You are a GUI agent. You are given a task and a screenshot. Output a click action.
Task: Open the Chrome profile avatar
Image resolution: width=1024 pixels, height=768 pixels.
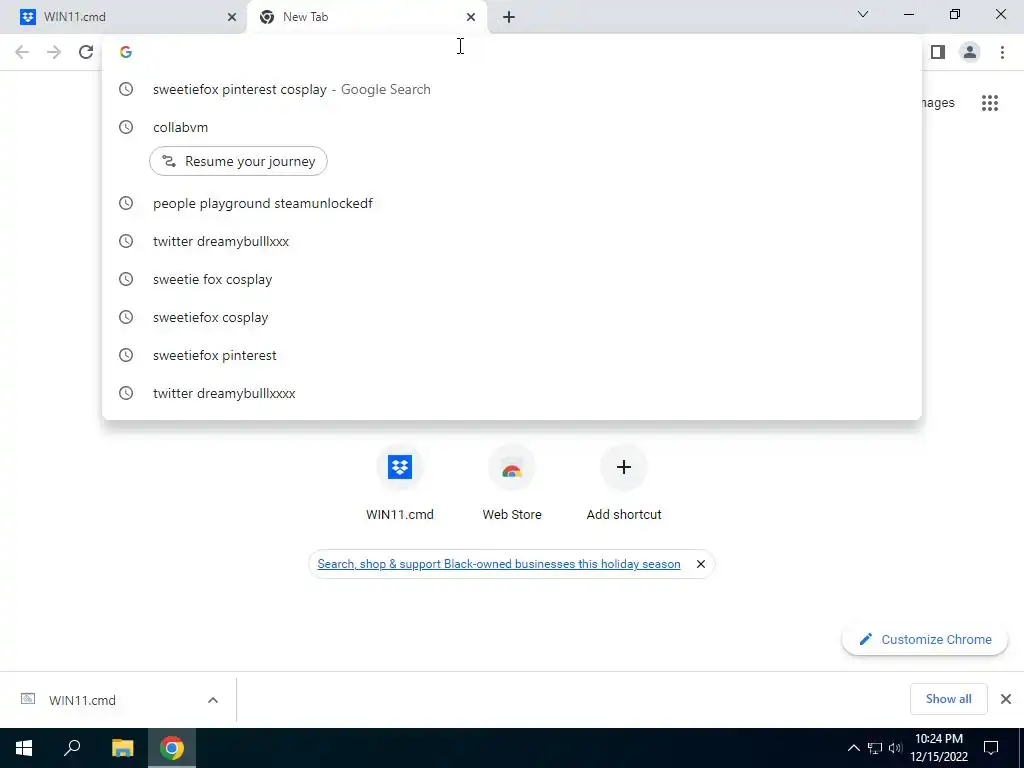pos(970,52)
